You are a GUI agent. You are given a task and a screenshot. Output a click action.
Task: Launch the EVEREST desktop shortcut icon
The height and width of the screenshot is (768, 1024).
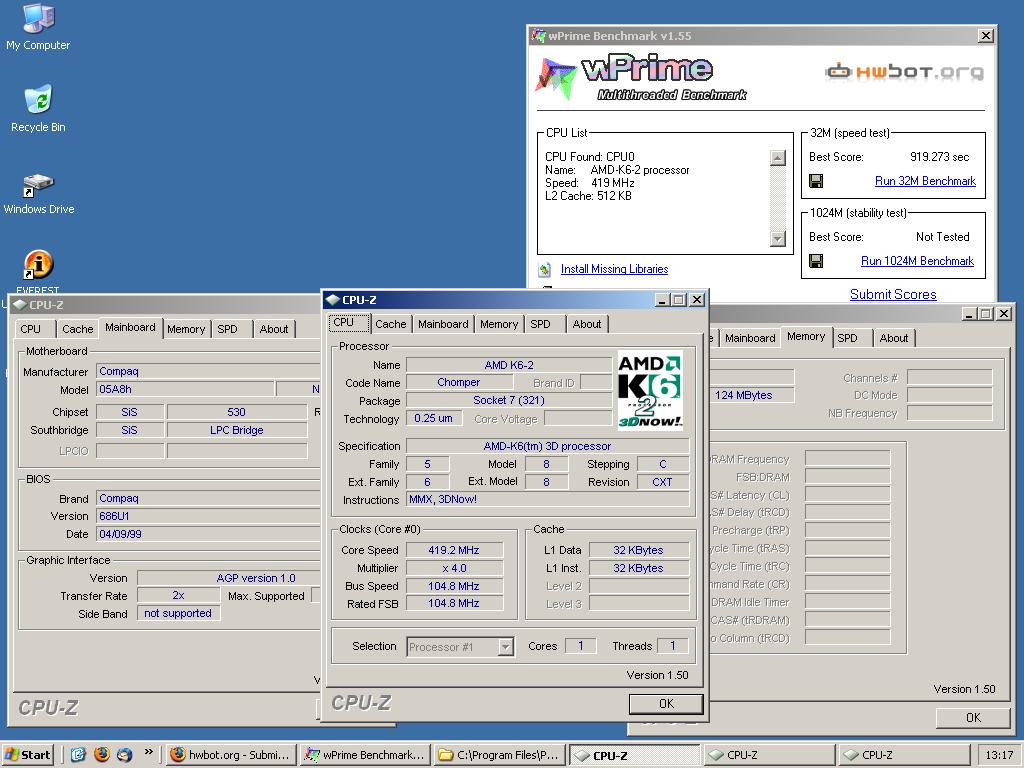pos(39,264)
